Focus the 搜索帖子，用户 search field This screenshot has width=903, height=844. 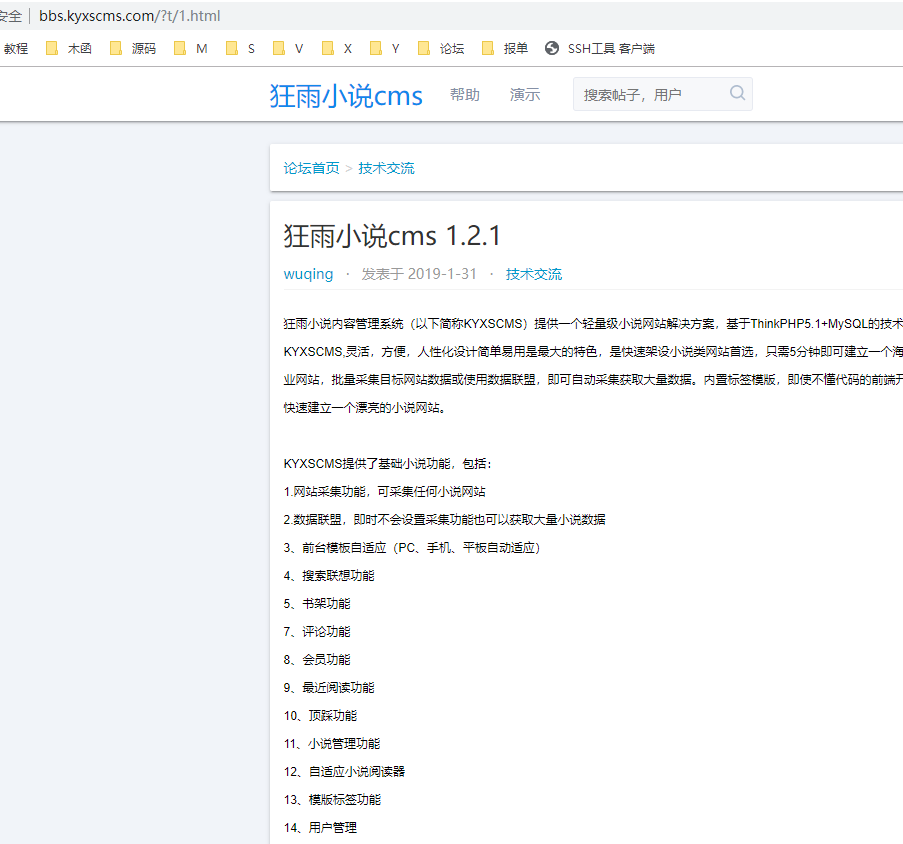click(662, 94)
